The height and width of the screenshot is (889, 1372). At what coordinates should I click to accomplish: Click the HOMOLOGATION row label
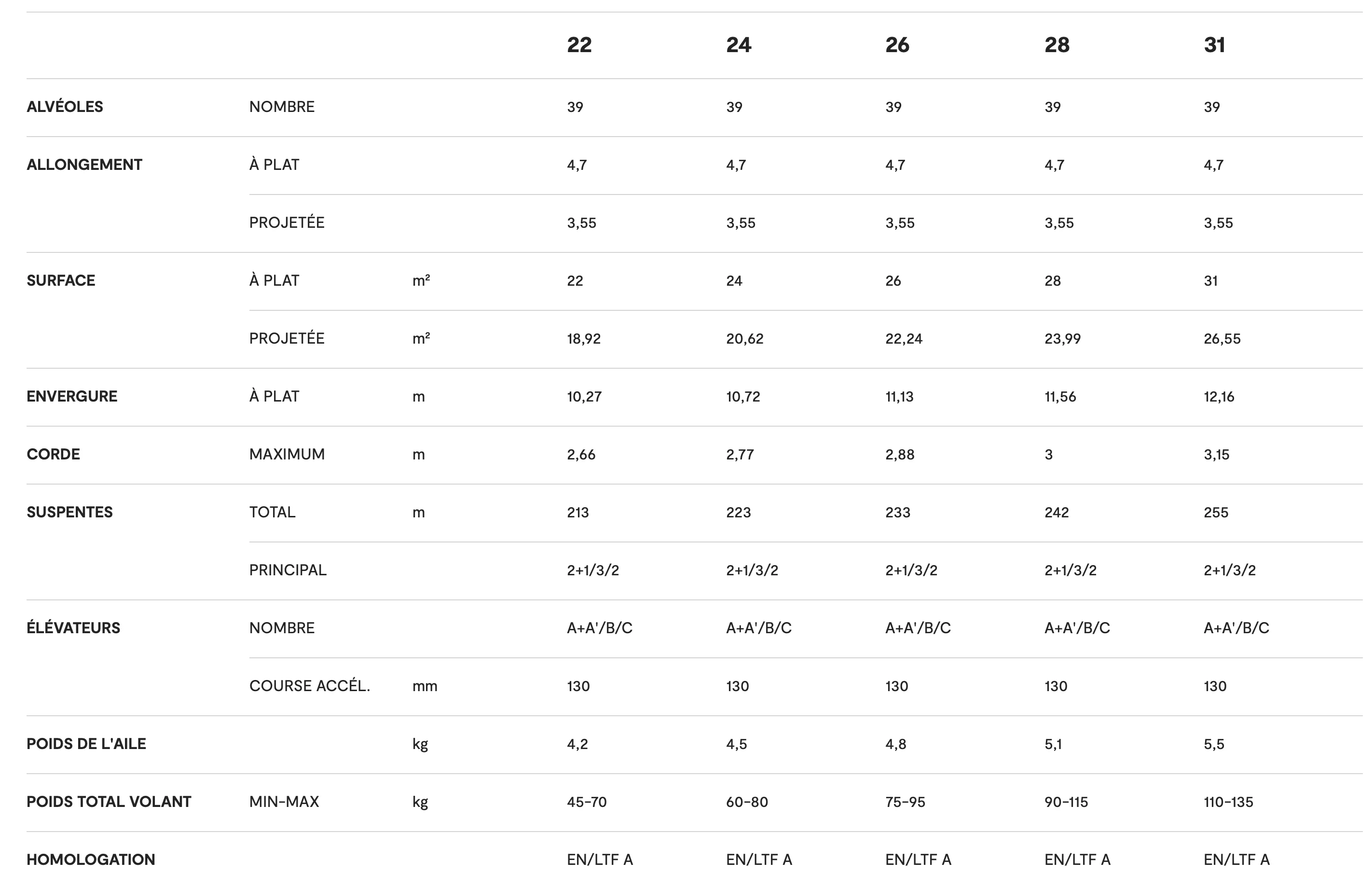(x=91, y=860)
